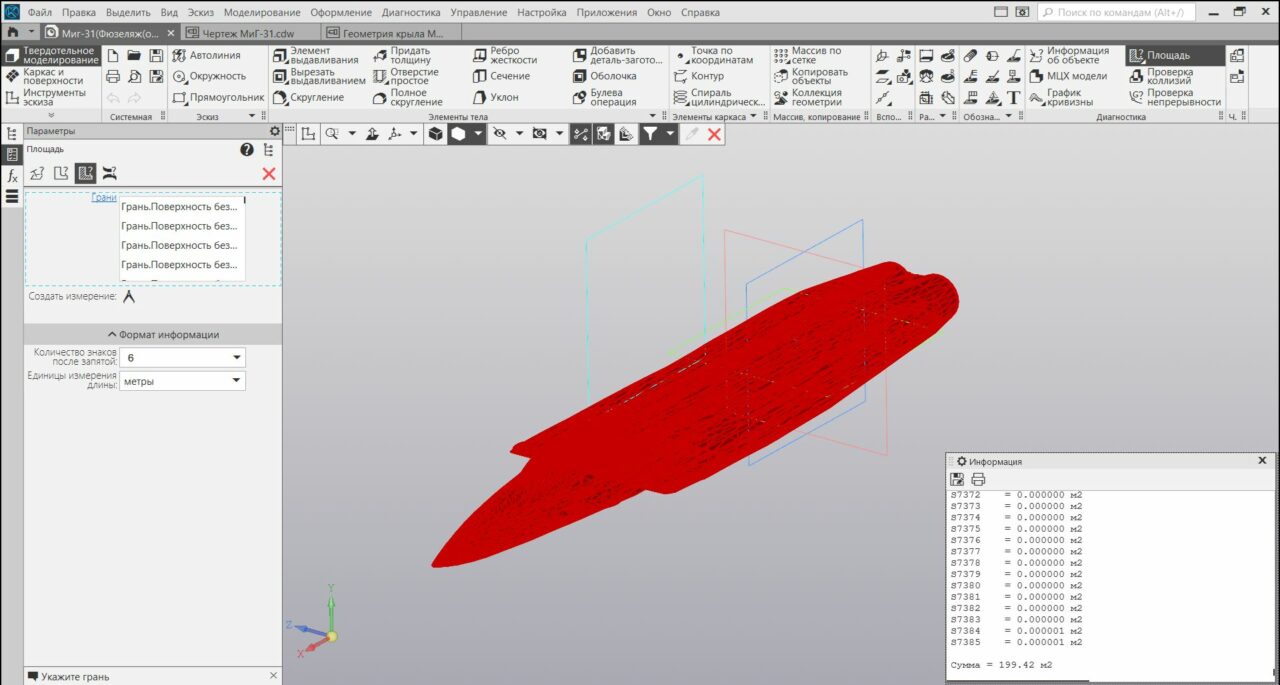Cancel the Площадь command with red X

point(268,174)
